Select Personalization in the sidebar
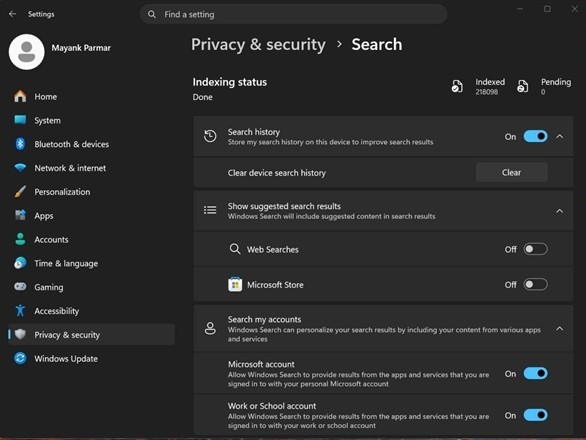 pyautogui.click(x=92, y=192)
